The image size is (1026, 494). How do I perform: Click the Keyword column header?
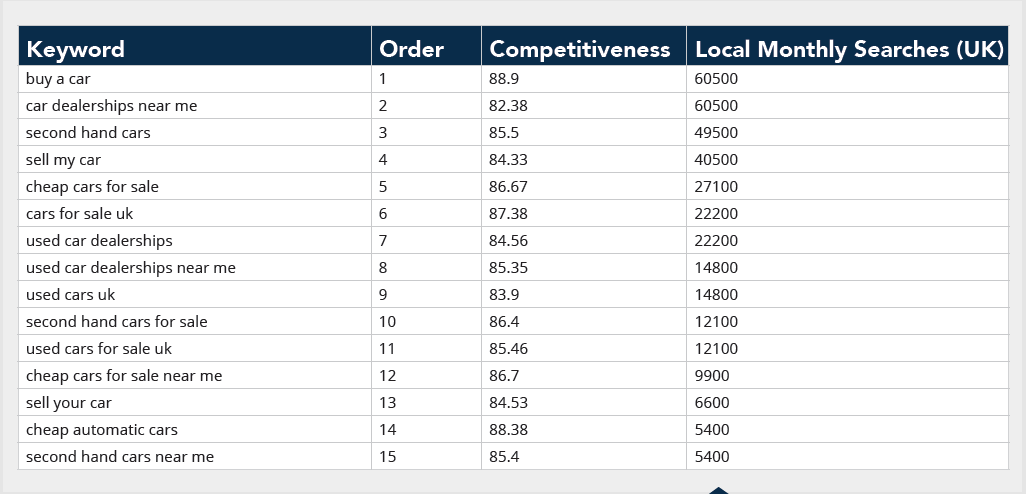195,46
